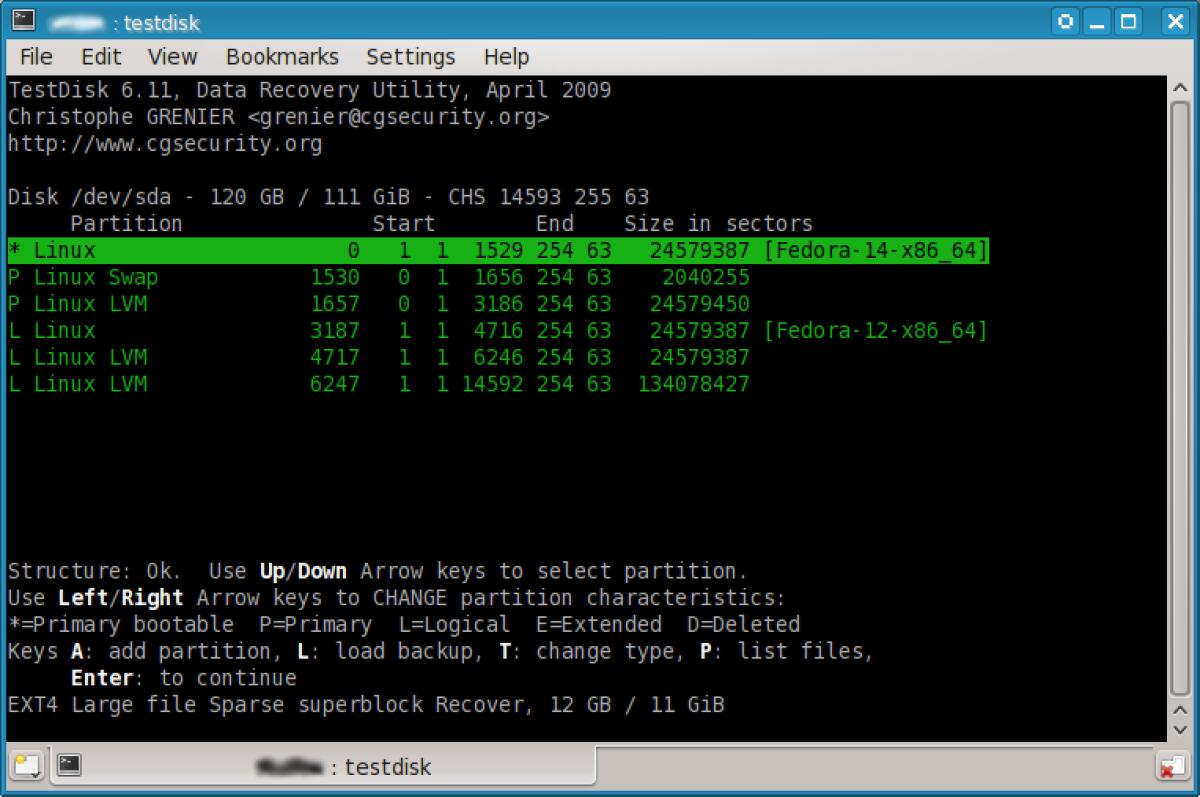Viewport: 1200px width, 797px height.
Task: Open the Edit menu
Action: point(100,57)
